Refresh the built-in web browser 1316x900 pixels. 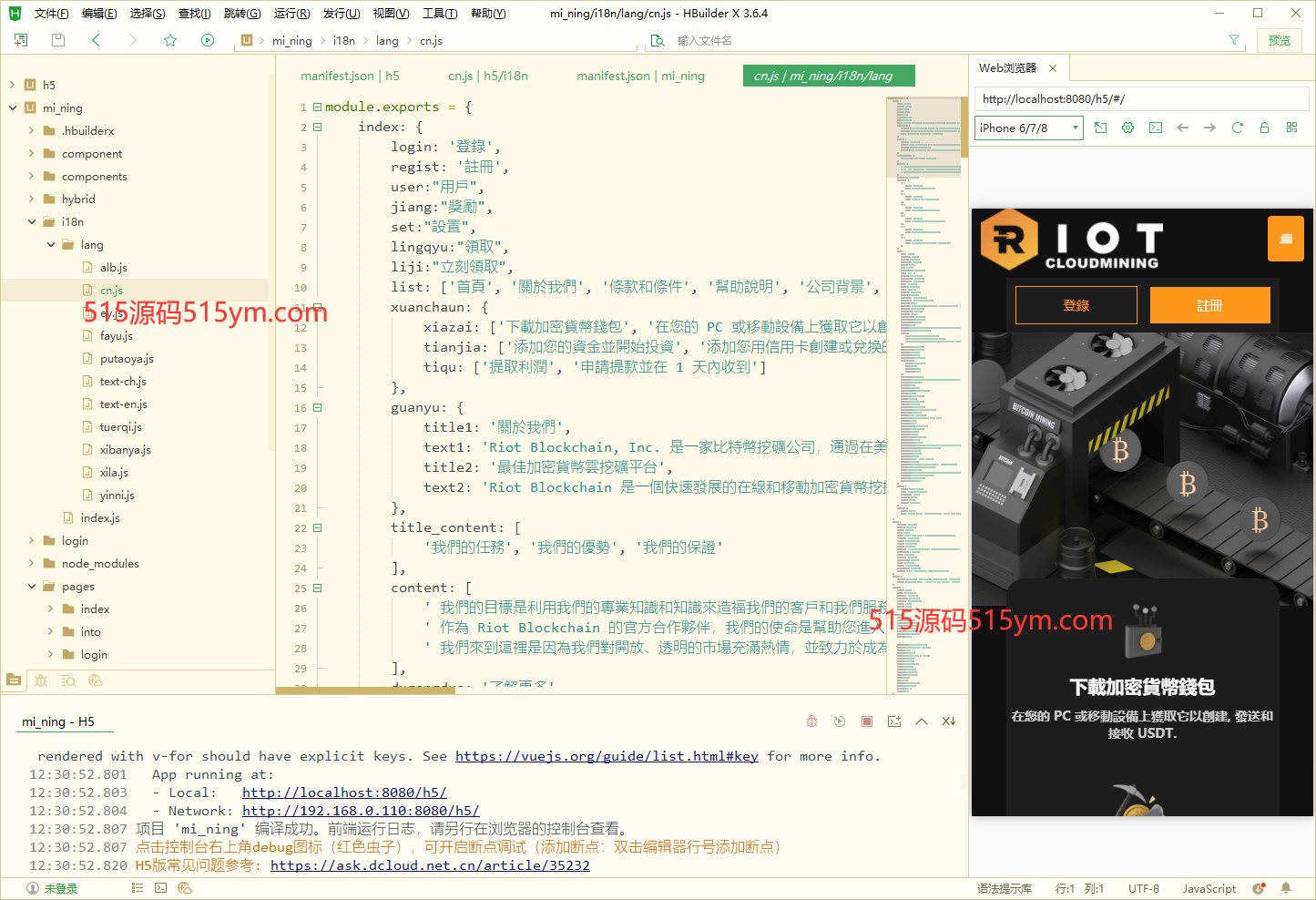coord(1237,128)
